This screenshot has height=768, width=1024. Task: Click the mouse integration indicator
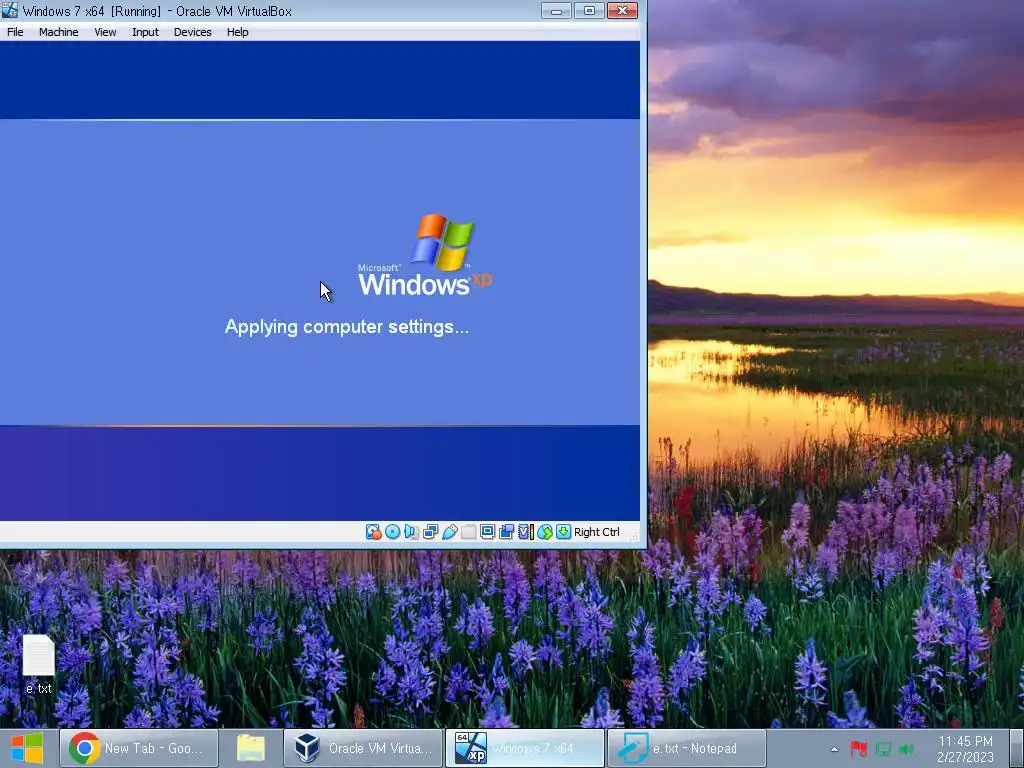click(545, 532)
